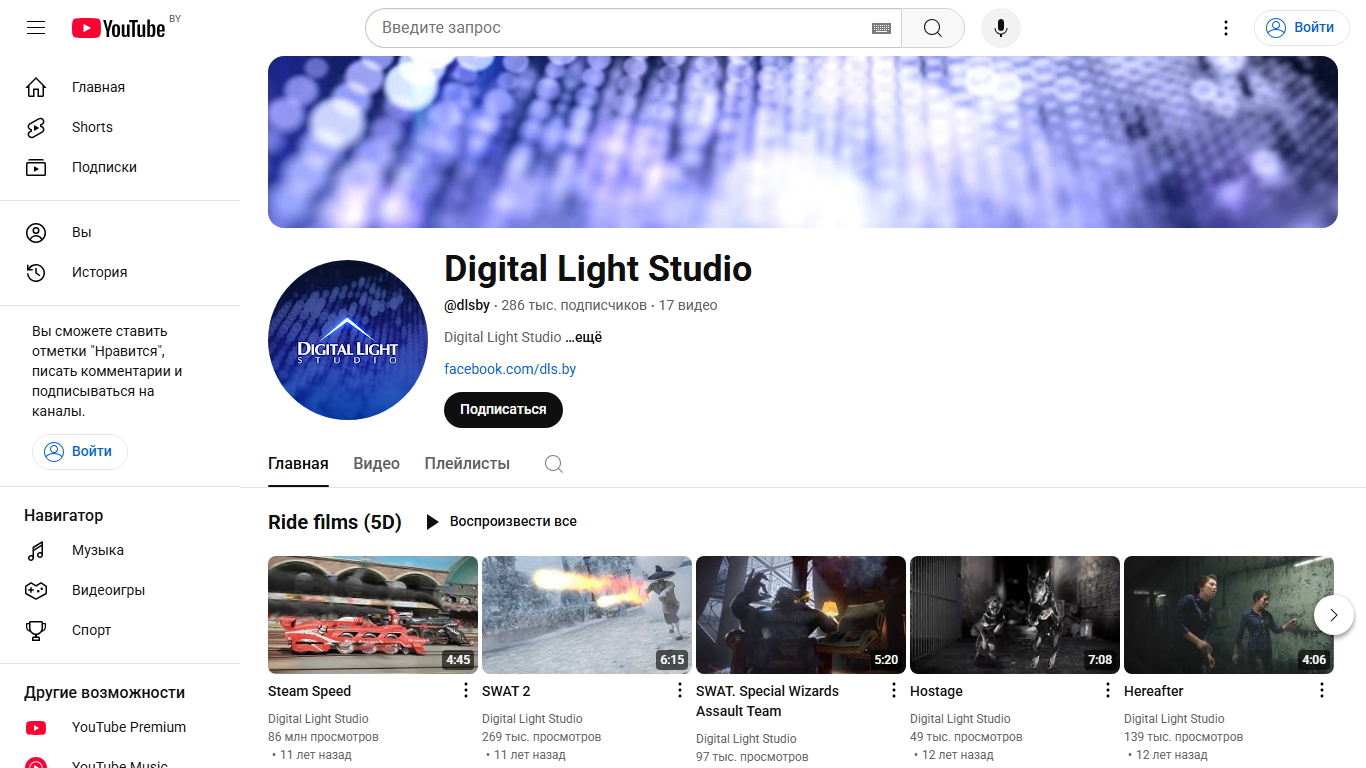Click the SWAT 2 video title
The height and width of the screenshot is (768, 1366).
(506, 691)
